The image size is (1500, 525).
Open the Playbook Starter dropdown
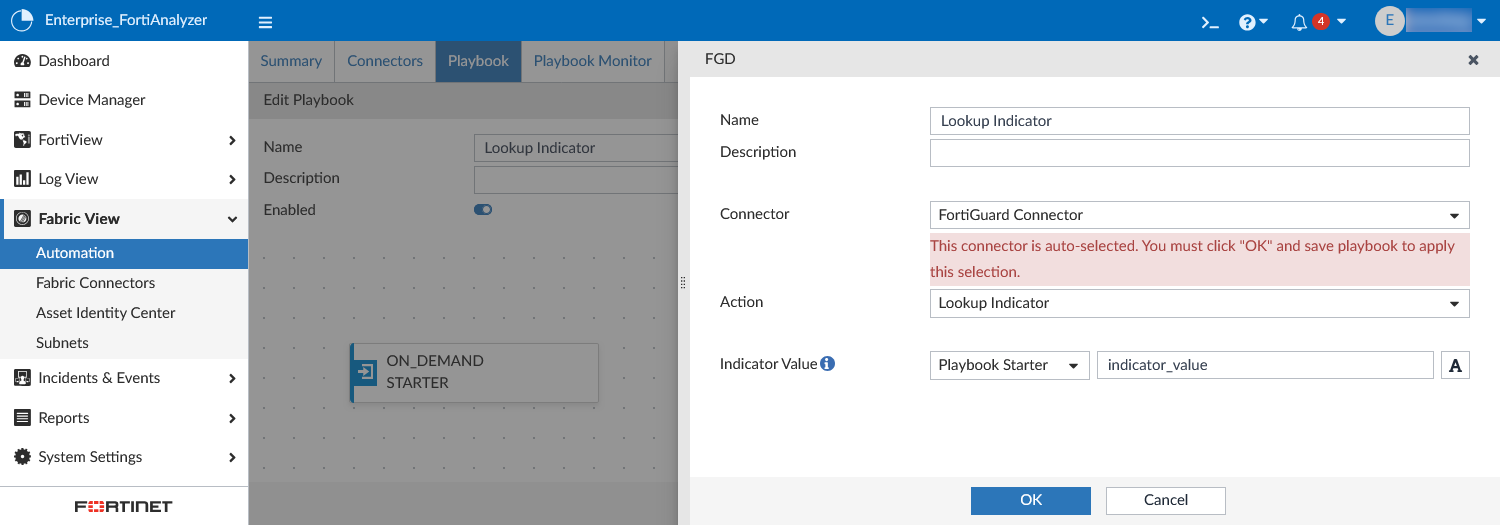[x=1009, y=365]
